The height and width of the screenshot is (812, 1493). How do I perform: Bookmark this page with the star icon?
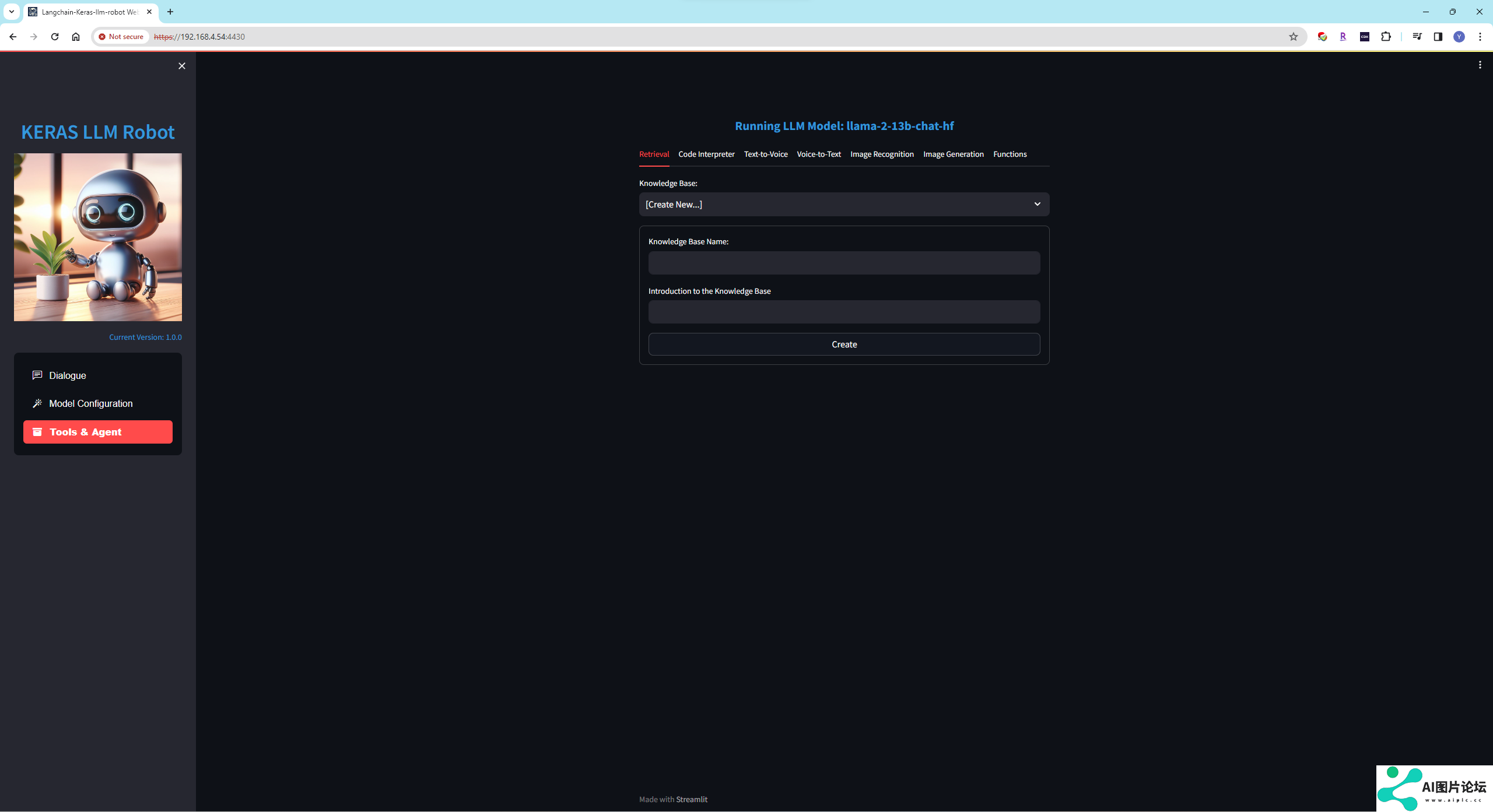coord(1293,37)
